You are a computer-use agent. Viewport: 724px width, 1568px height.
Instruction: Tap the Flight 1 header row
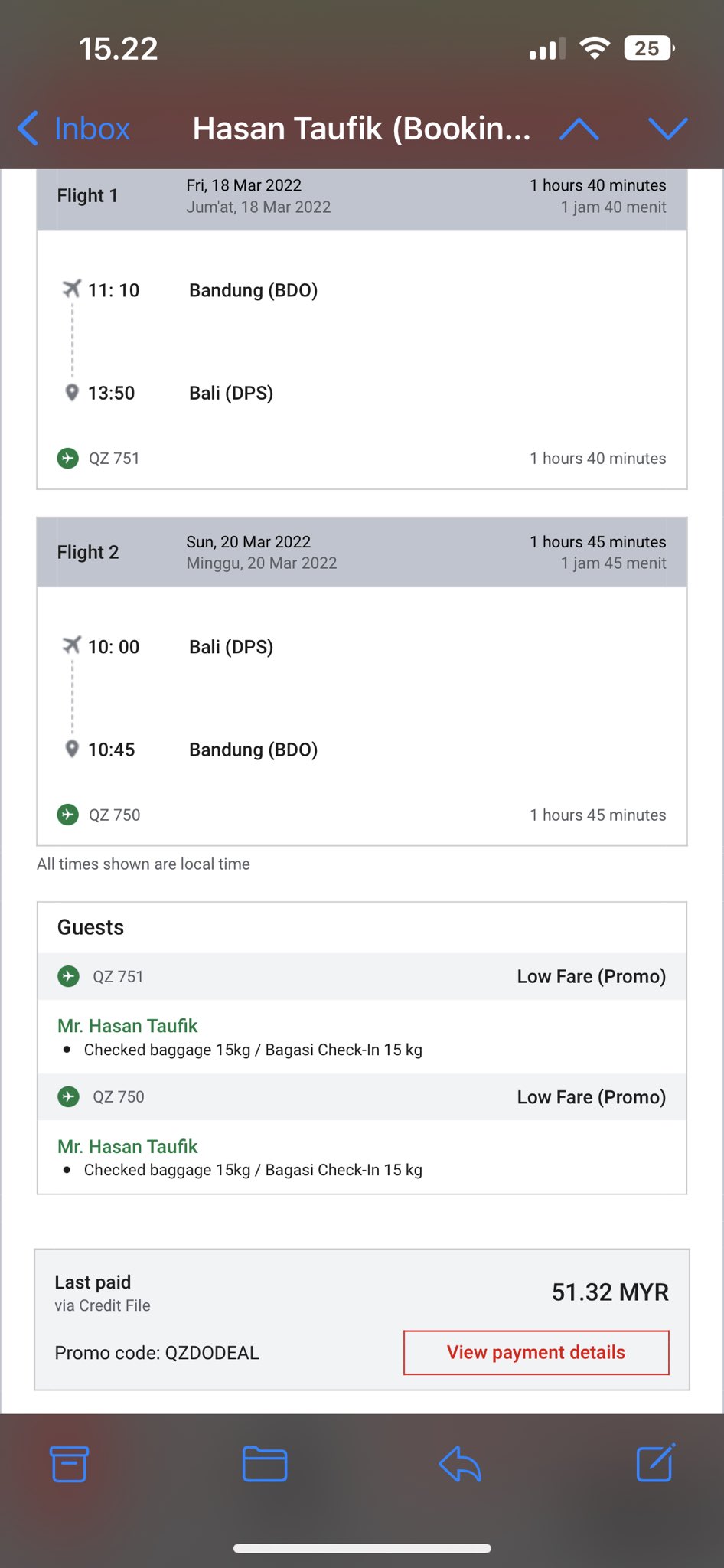[361, 198]
